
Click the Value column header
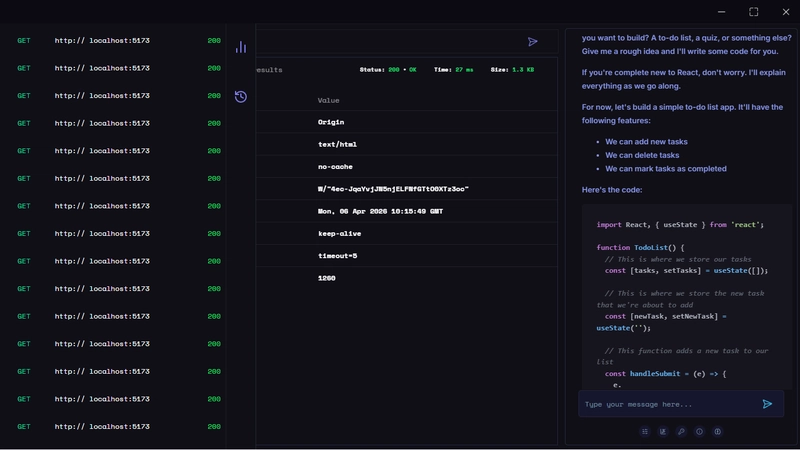329,100
